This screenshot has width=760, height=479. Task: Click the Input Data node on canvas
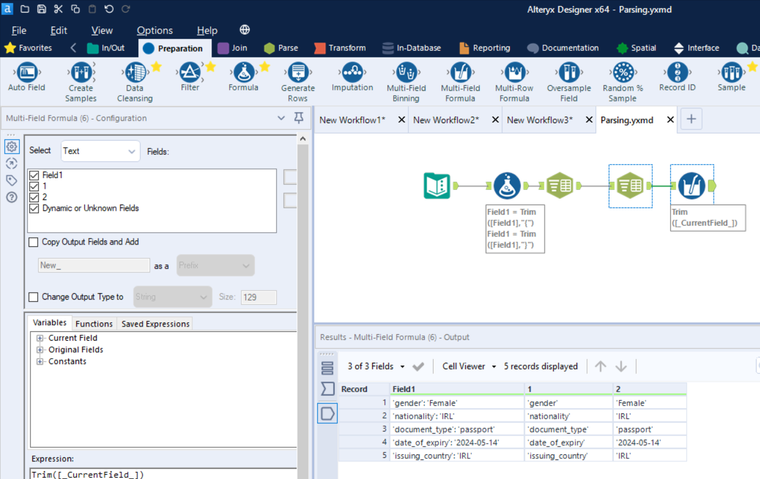(x=437, y=186)
